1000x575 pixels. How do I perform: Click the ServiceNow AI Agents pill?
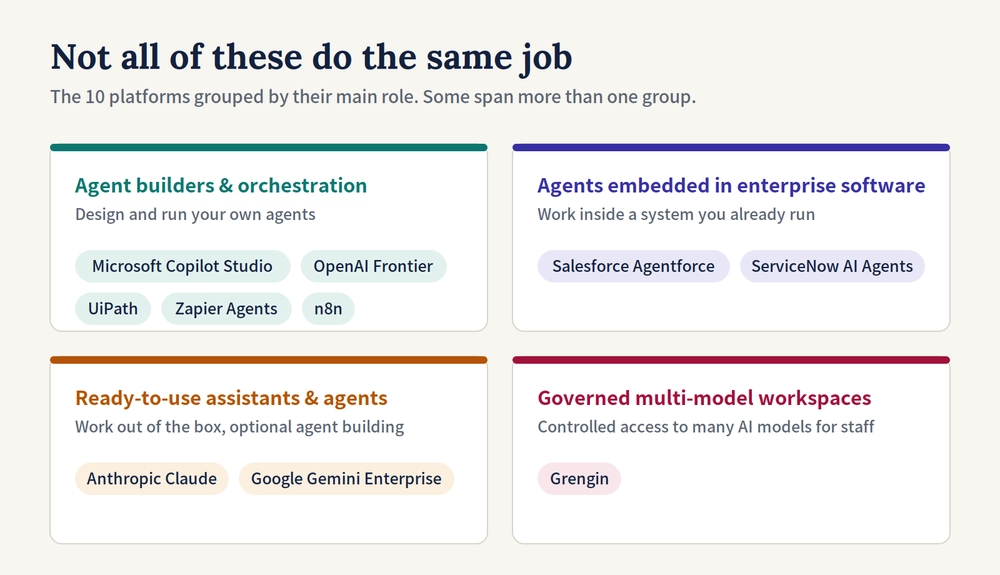point(832,266)
